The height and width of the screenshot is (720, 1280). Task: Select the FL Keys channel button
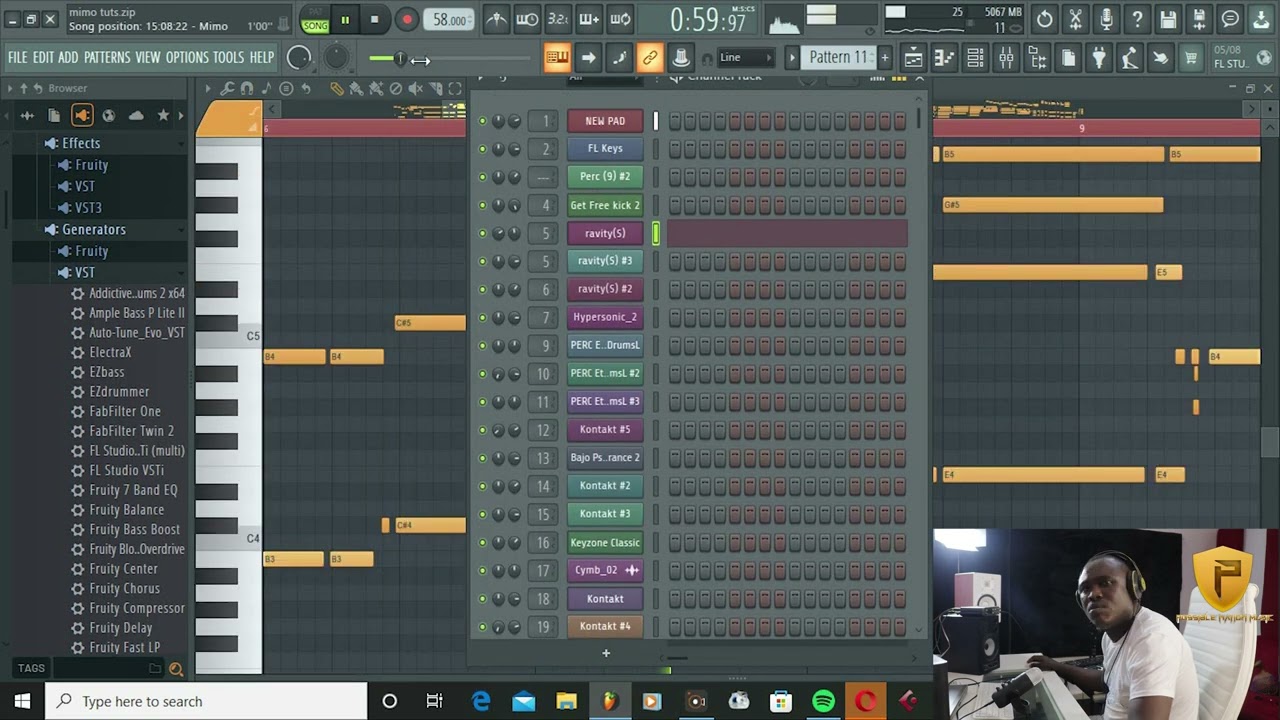point(605,149)
